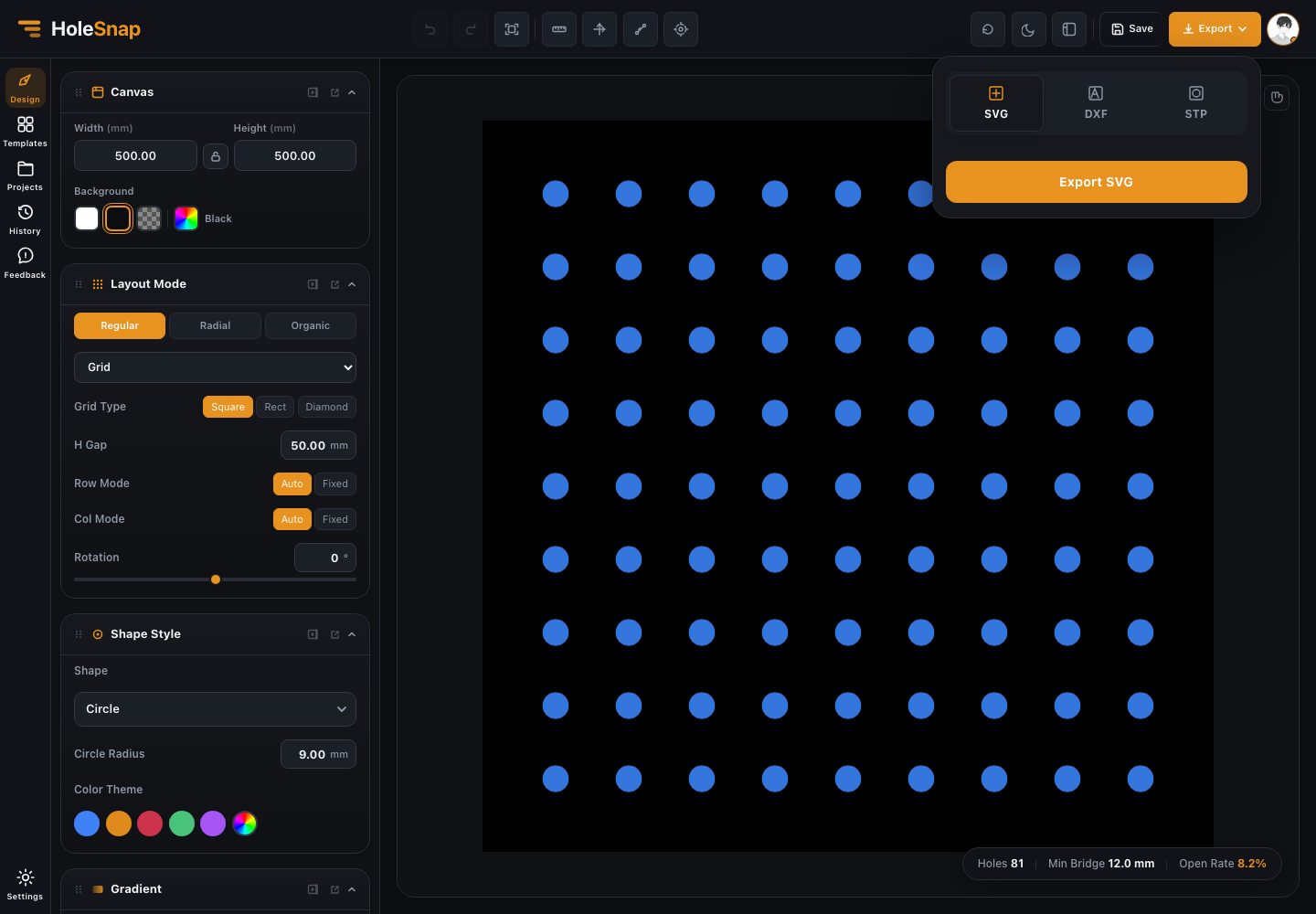Click the Canvas panel drag handle grip
Viewport: 1316px width, 914px height.
[79, 92]
